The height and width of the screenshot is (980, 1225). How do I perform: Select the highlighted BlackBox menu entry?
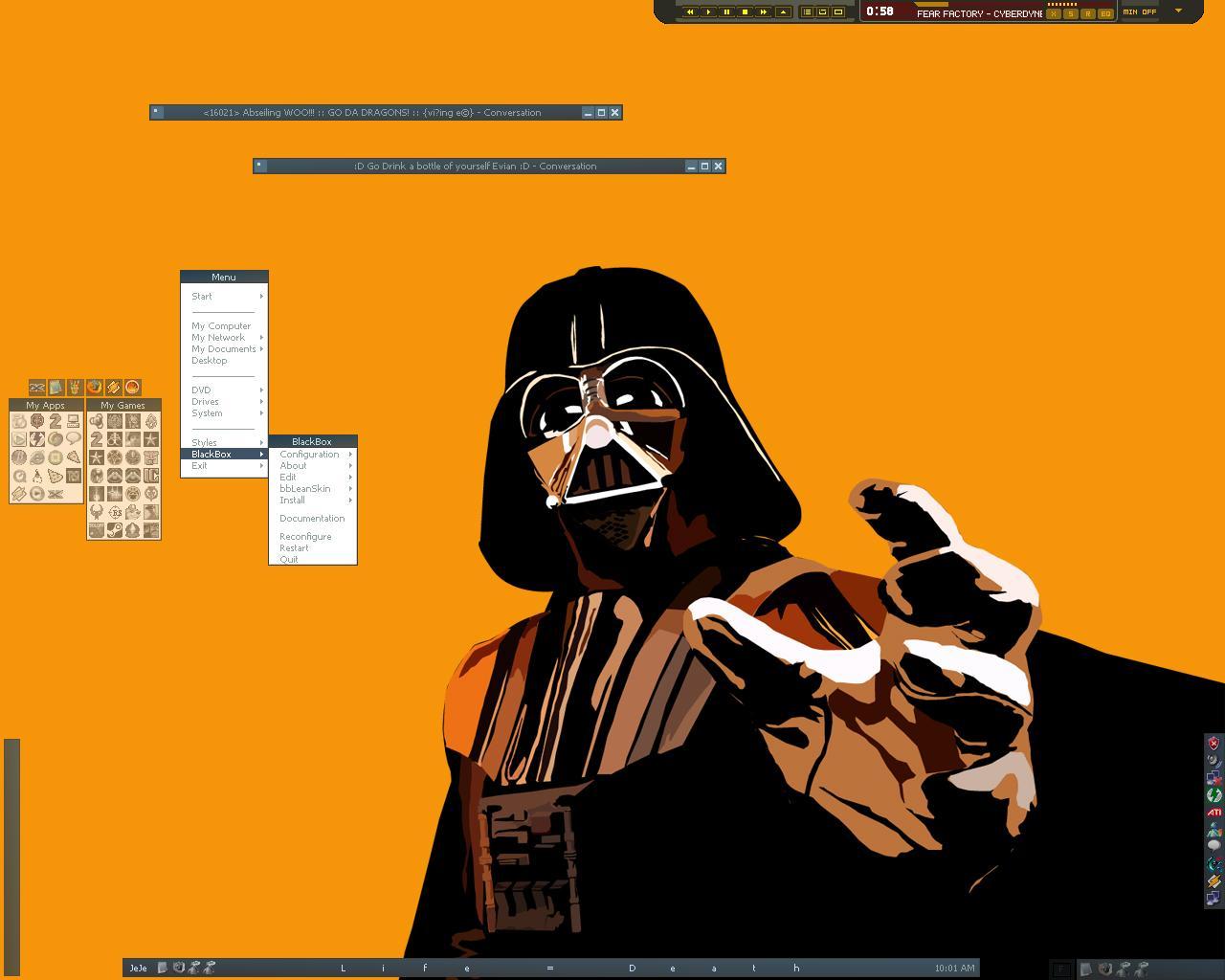[x=224, y=455]
